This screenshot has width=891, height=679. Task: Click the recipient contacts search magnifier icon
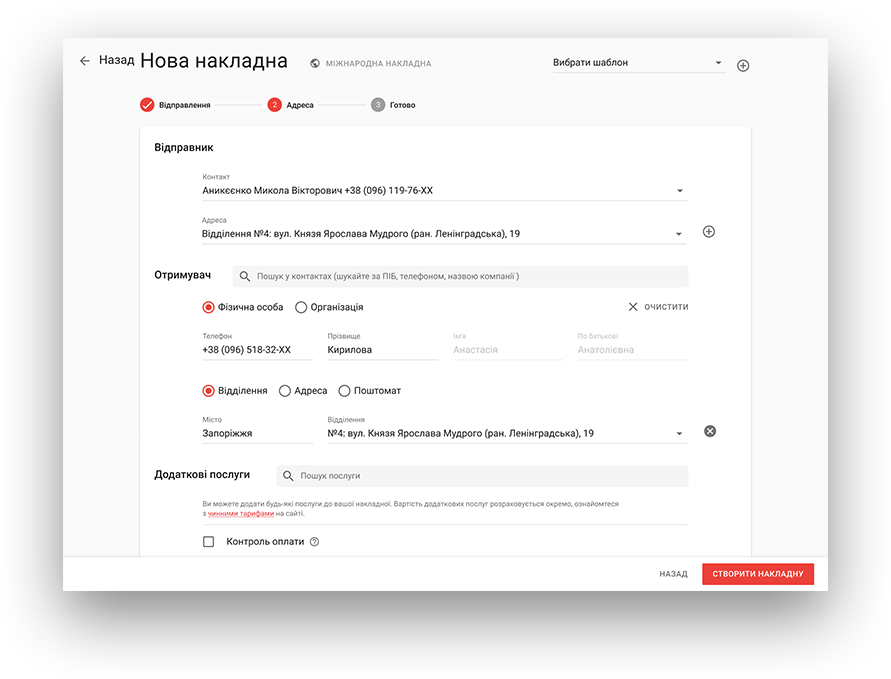(245, 276)
